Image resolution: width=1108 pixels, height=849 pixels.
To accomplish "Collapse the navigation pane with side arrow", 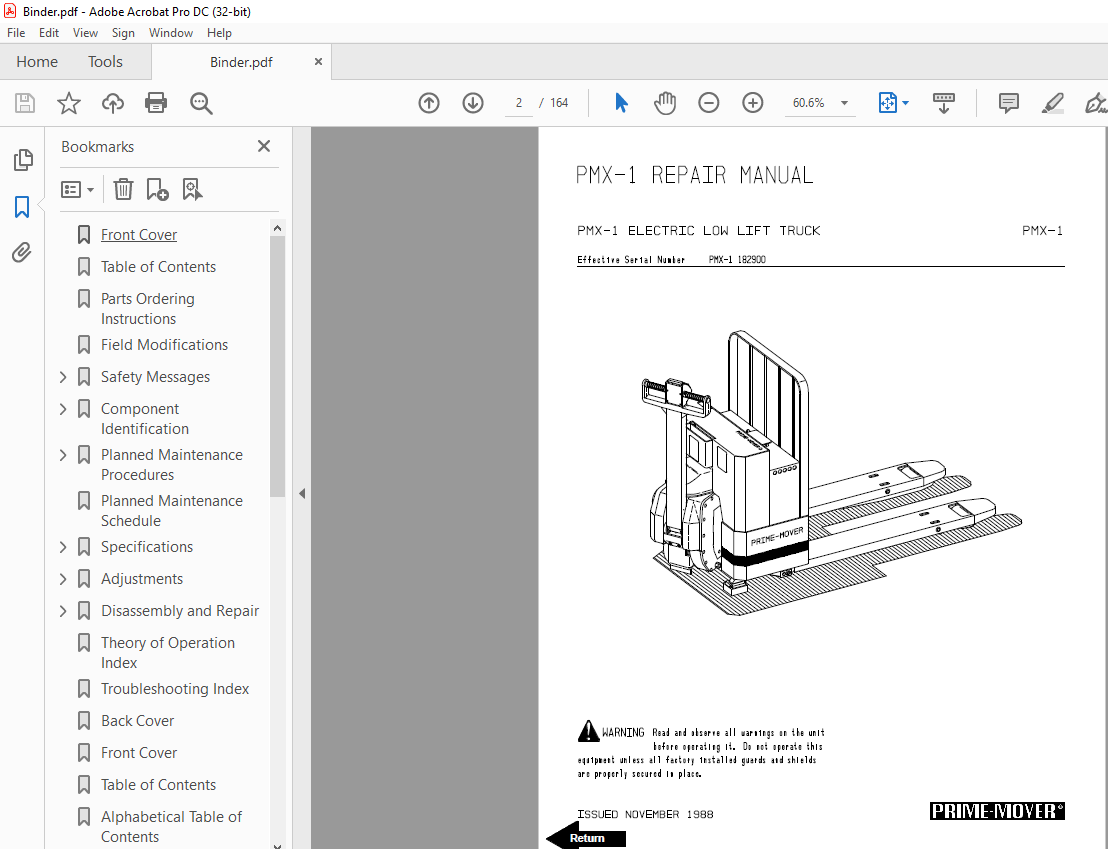I will coord(302,493).
